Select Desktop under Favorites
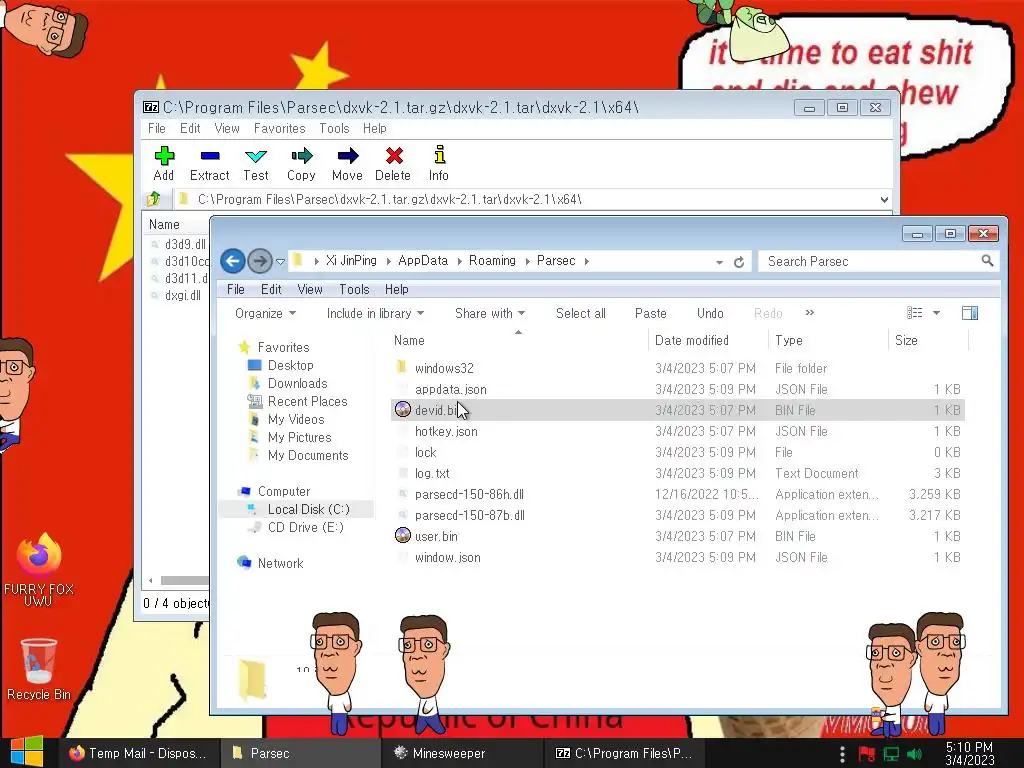This screenshot has height=768, width=1024. (x=291, y=365)
